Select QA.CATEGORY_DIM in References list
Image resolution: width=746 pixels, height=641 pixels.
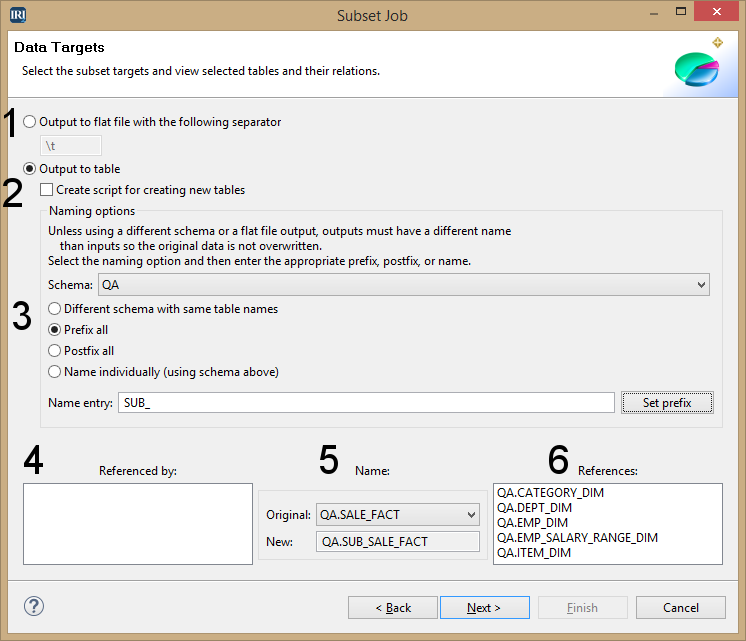[550, 493]
